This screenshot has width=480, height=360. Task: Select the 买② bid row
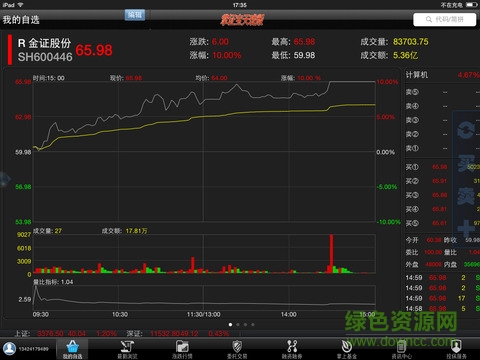(x=443, y=181)
